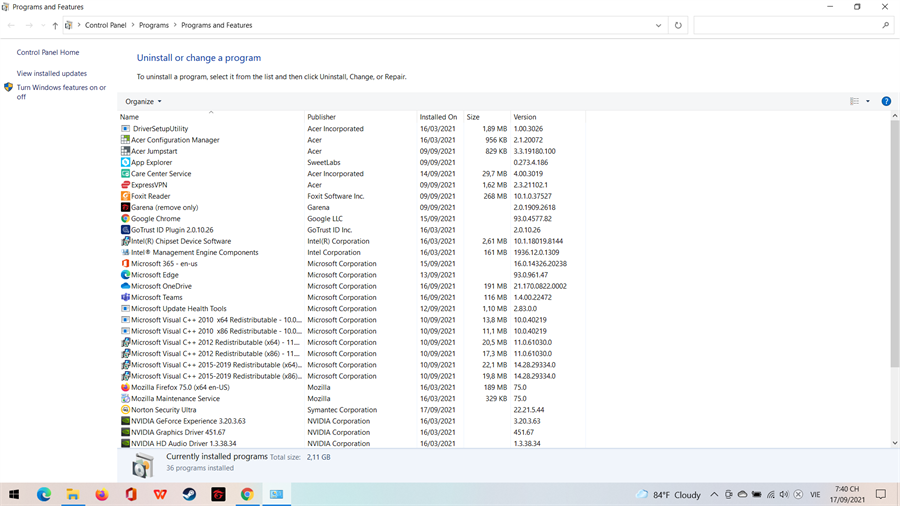Screen dimensions: 900x506
Task: Select the Google Chrome program entry
Action: [x=156, y=219]
